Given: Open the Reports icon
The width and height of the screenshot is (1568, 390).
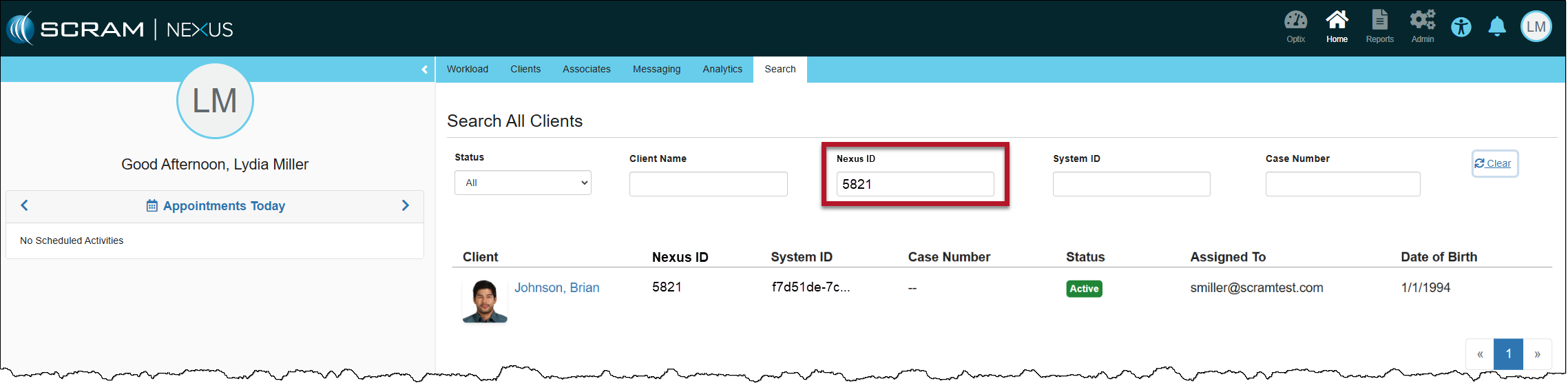Looking at the screenshot, I should click(1379, 25).
